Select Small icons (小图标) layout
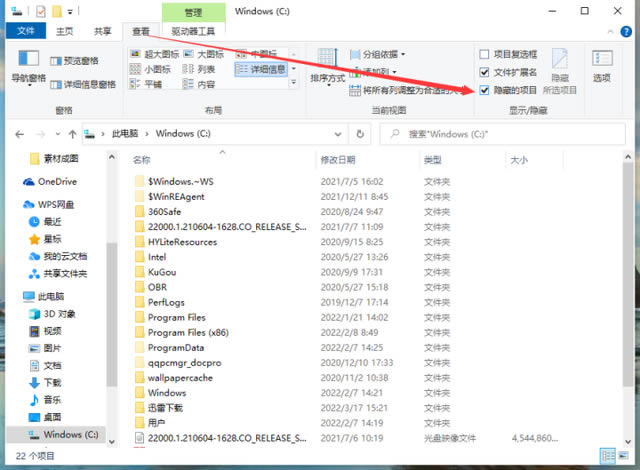 [150, 69]
